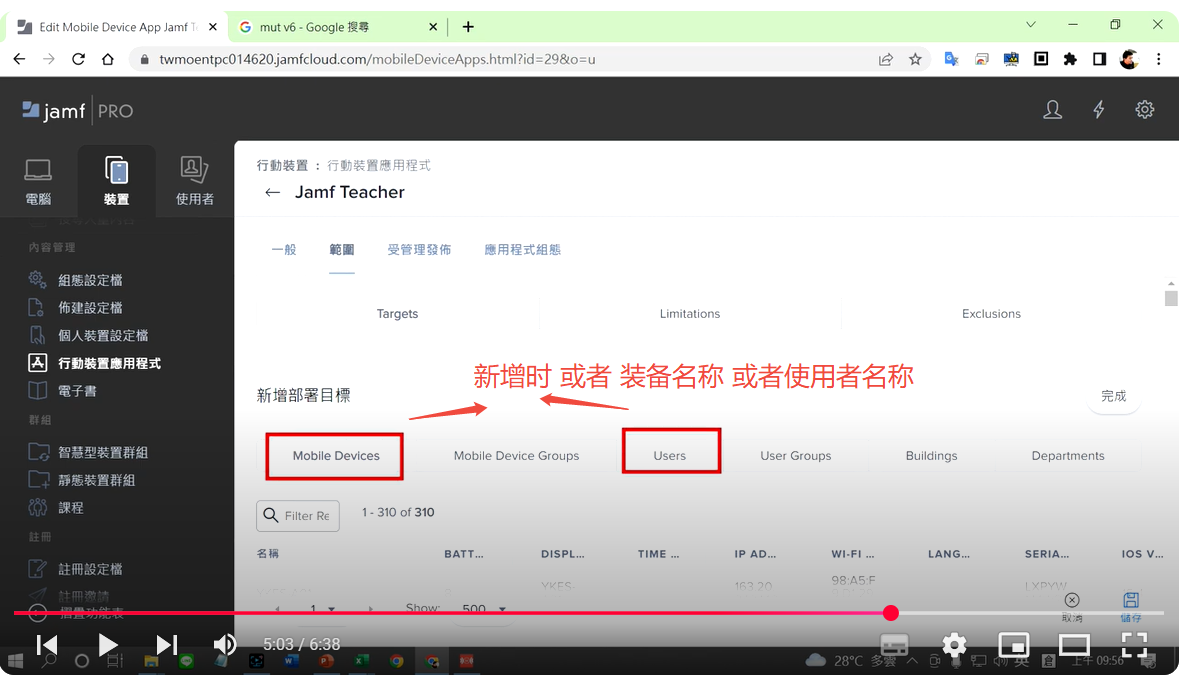The height and width of the screenshot is (680, 1187).
Task: Click the browser share page icon
Action: pyautogui.click(x=885, y=59)
